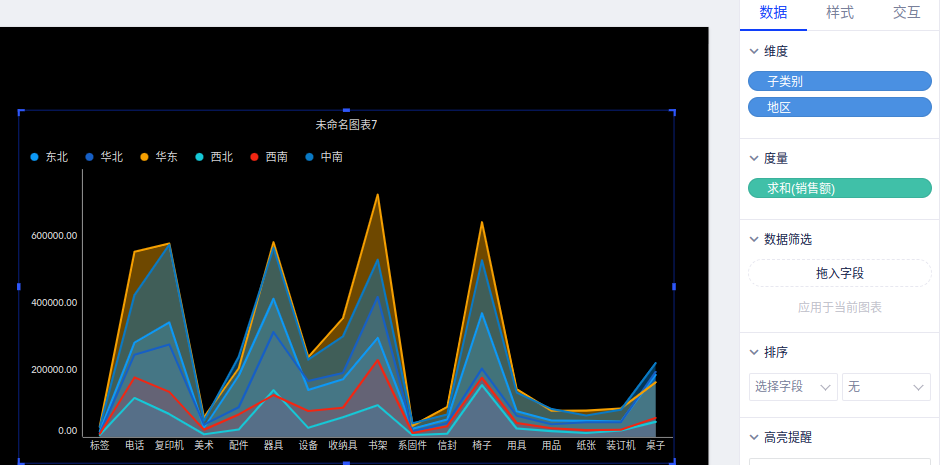
Task: Click the 拖入字段 filter drop area
Action: click(839, 273)
